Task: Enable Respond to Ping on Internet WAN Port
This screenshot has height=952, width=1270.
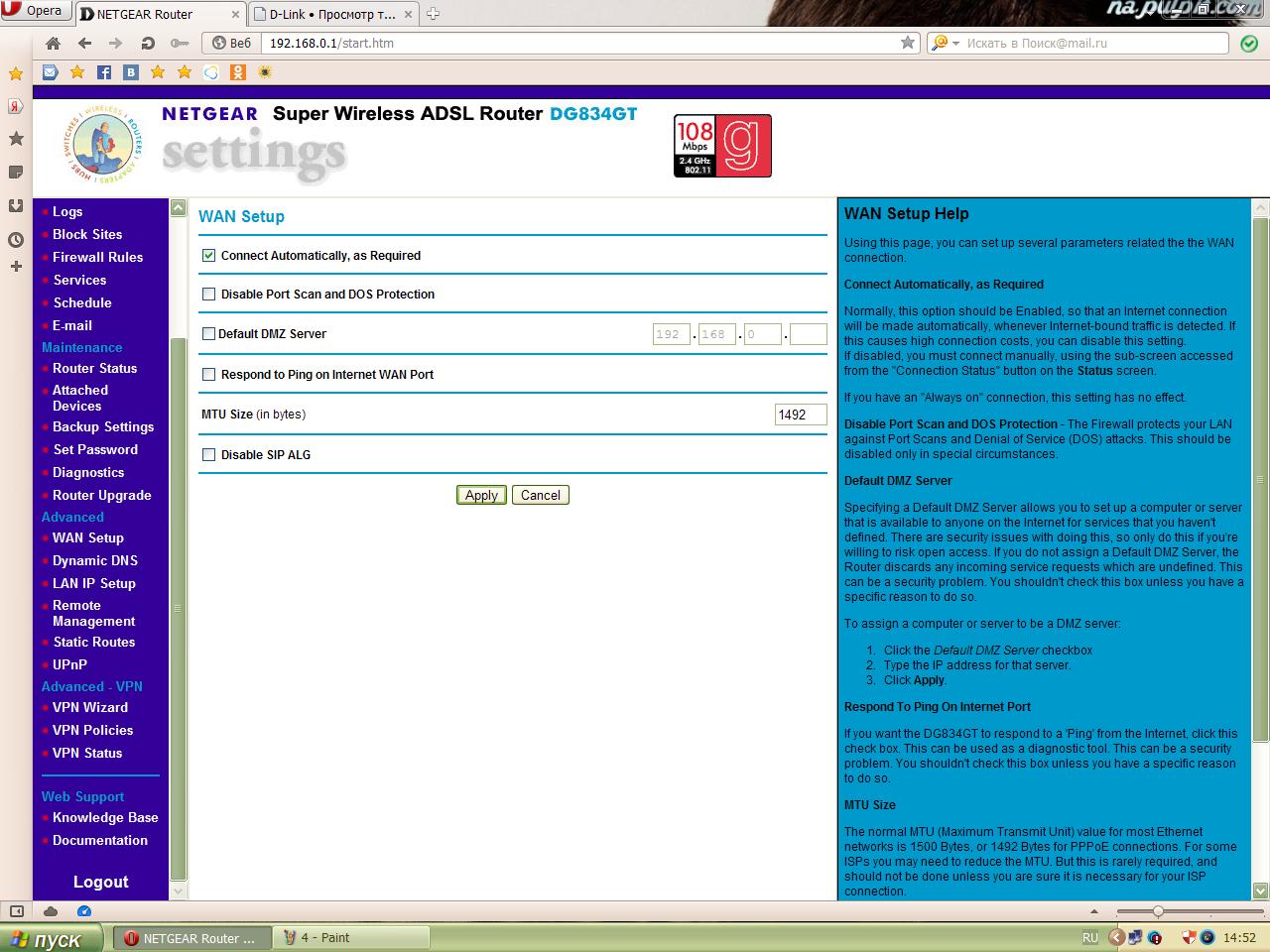Action: tap(208, 374)
